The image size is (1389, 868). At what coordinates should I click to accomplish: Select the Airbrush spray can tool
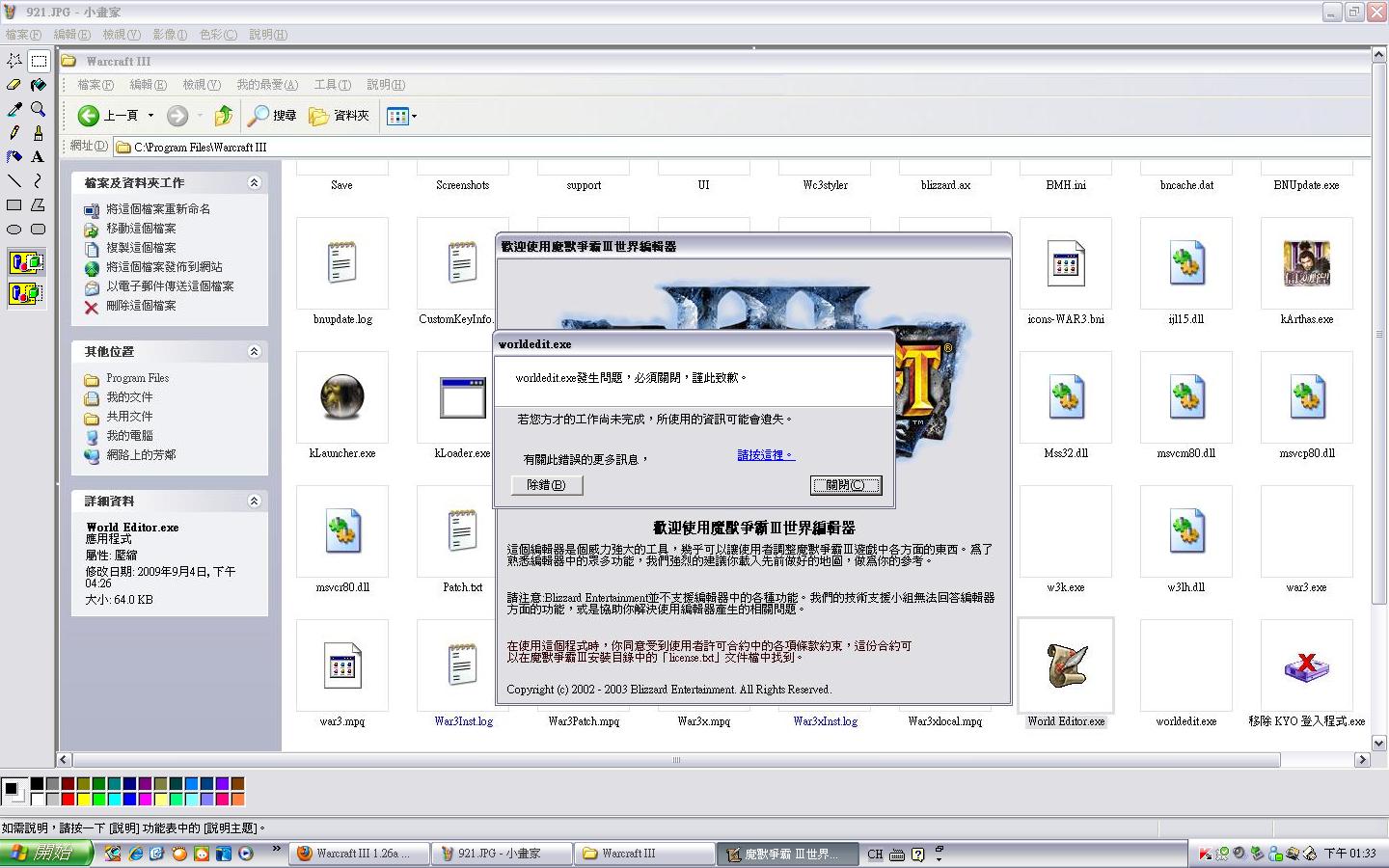(14, 156)
